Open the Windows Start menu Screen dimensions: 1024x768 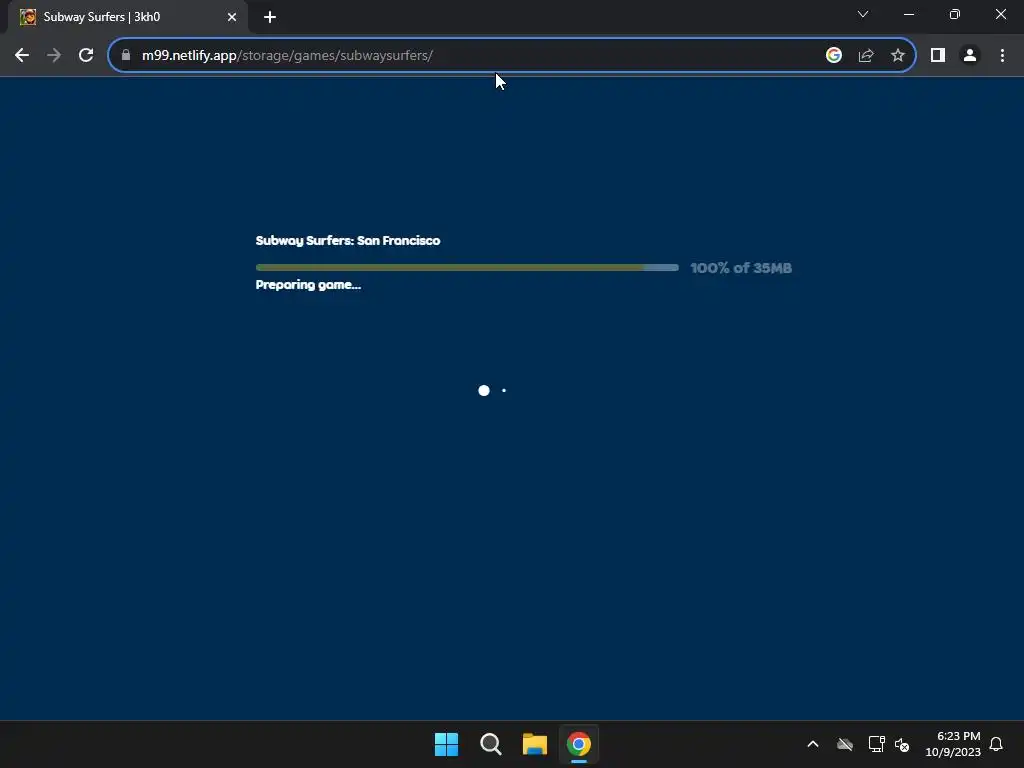point(447,744)
